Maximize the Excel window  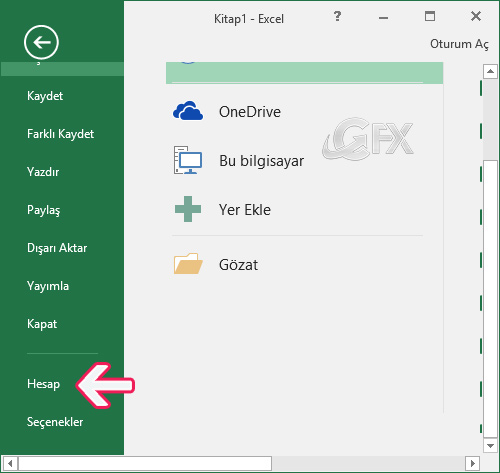[430, 16]
